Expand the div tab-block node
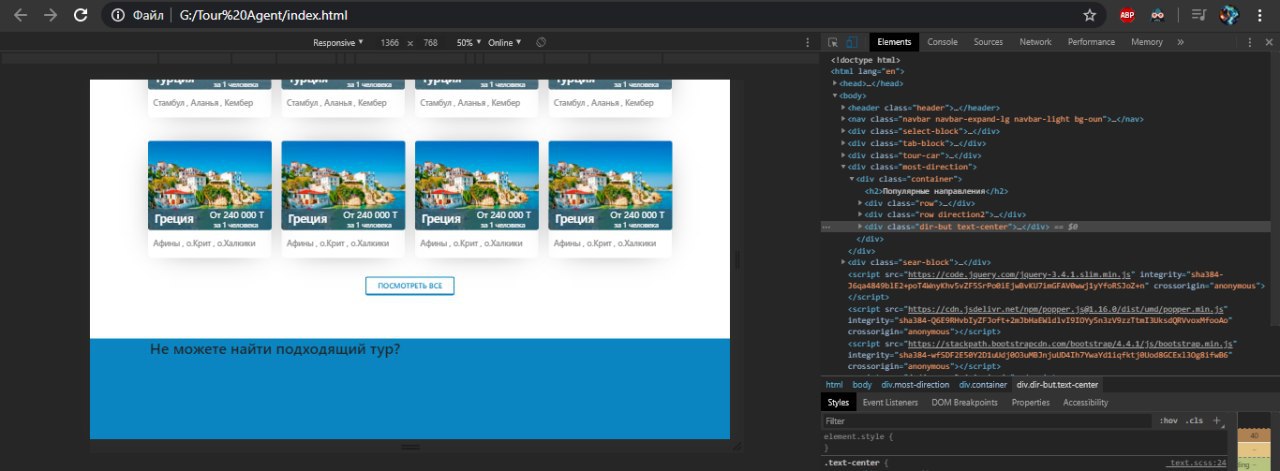The width and height of the screenshot is (1280, 471). click(843, 143)
